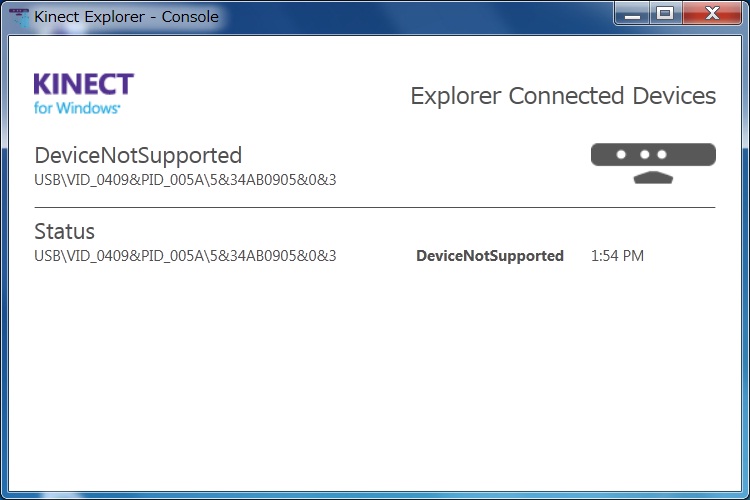Click the Kinect sensor device icon
Image resolution: width=750 pixels, height=500 pixels.
click(653, 164)
